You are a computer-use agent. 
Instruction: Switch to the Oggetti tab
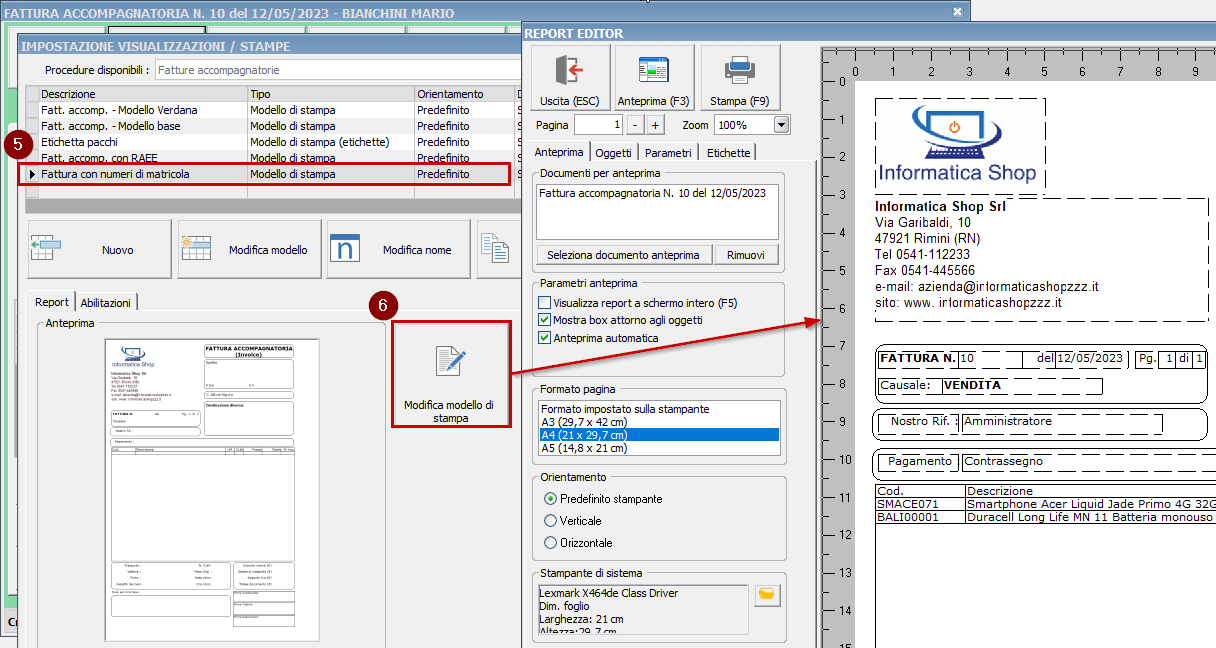(613, 153)
